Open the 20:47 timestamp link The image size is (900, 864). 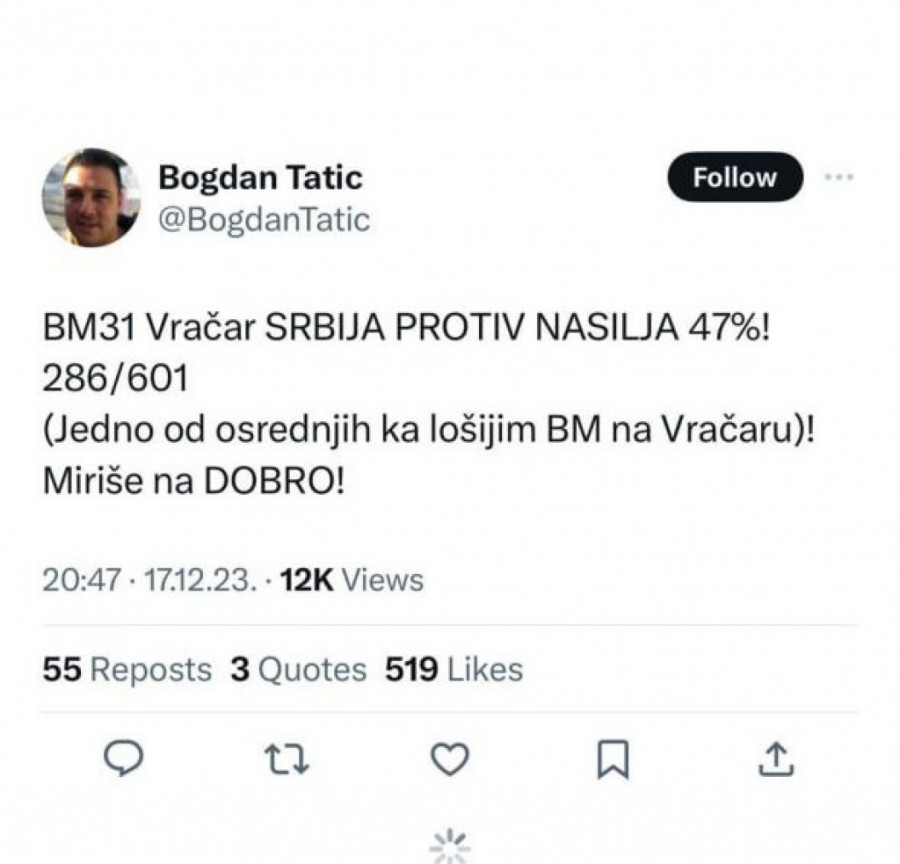point(82,580)
